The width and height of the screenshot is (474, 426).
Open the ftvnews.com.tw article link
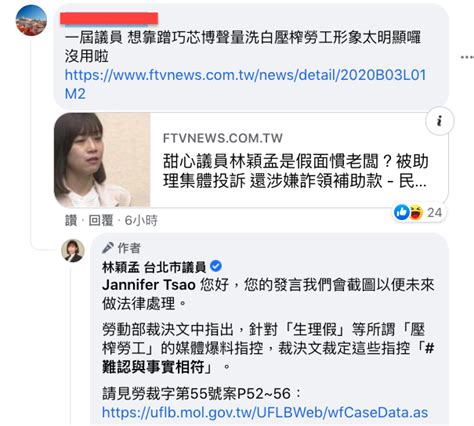tap(246, 84)
